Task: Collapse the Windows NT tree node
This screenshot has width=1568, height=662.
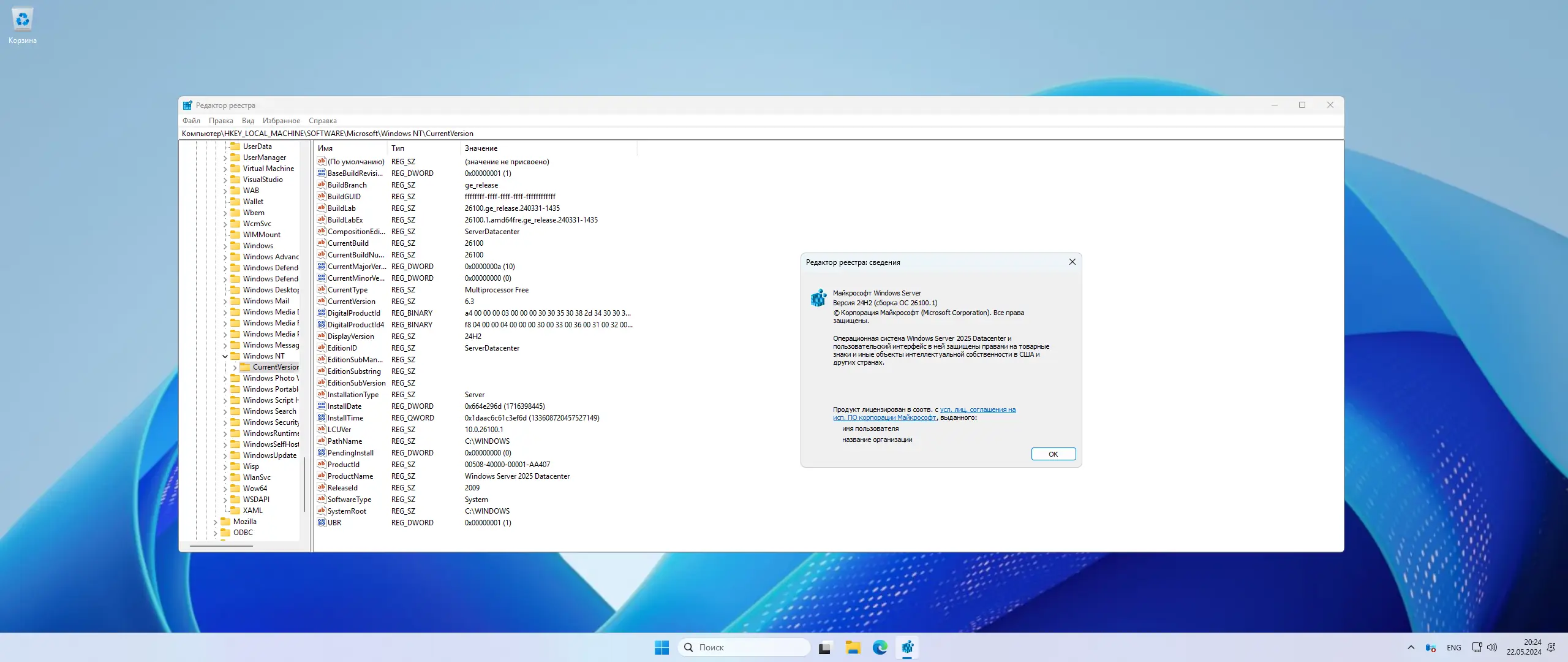Action: click(x=225, y=356)
